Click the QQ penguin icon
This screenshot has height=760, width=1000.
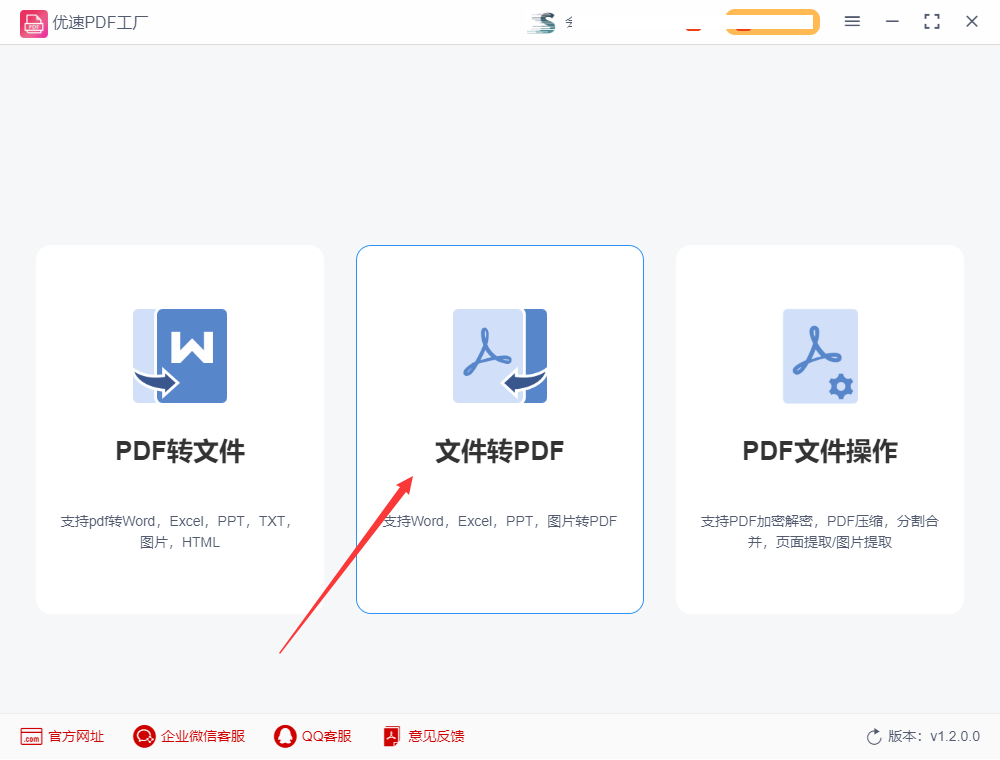pos(285,736)
